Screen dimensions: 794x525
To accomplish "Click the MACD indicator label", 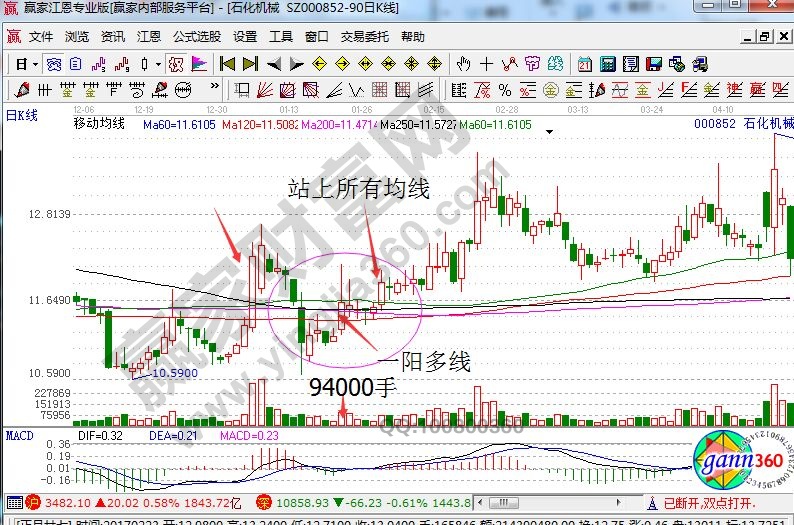I will coord(19,435).
